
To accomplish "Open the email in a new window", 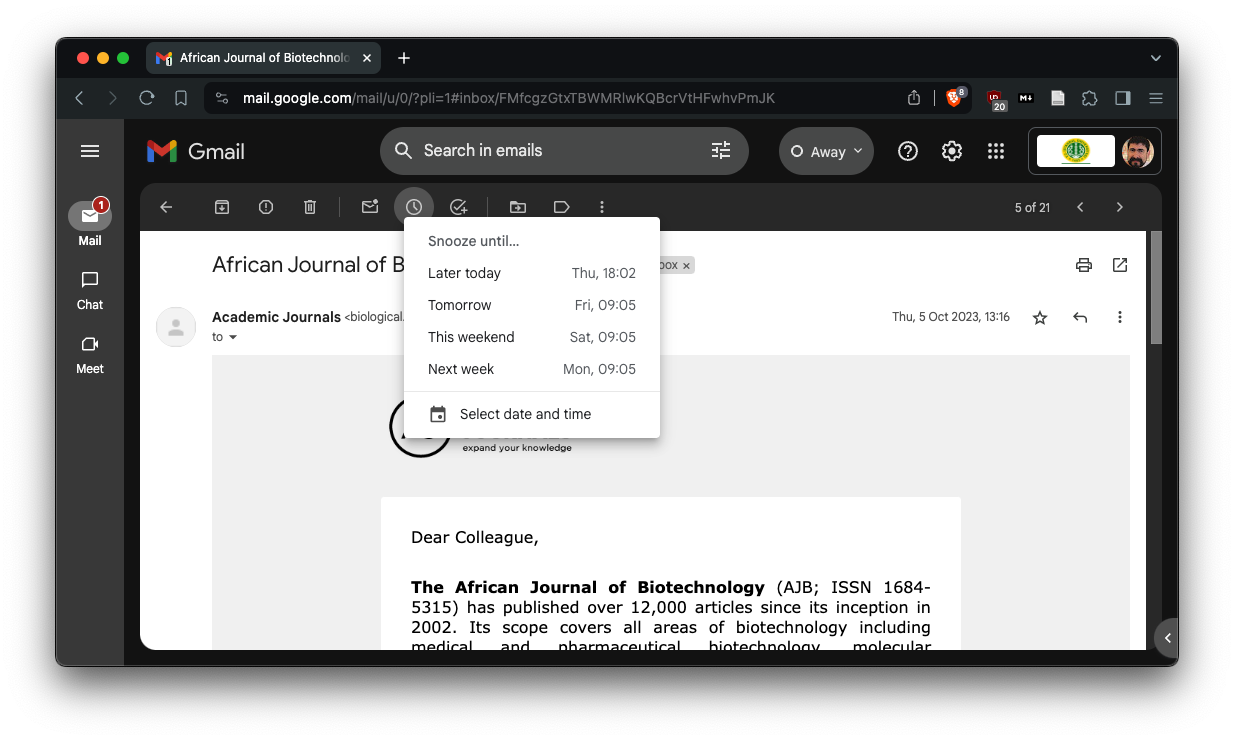I will pos(1120,265).
